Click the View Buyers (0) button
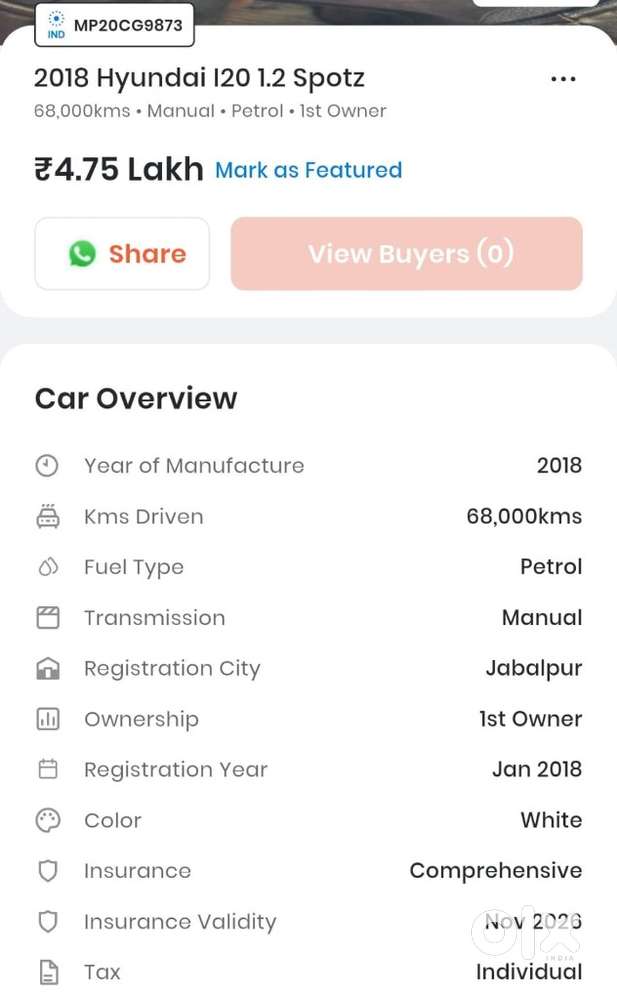Screen dimensions: 617x1000 [406, 253]
